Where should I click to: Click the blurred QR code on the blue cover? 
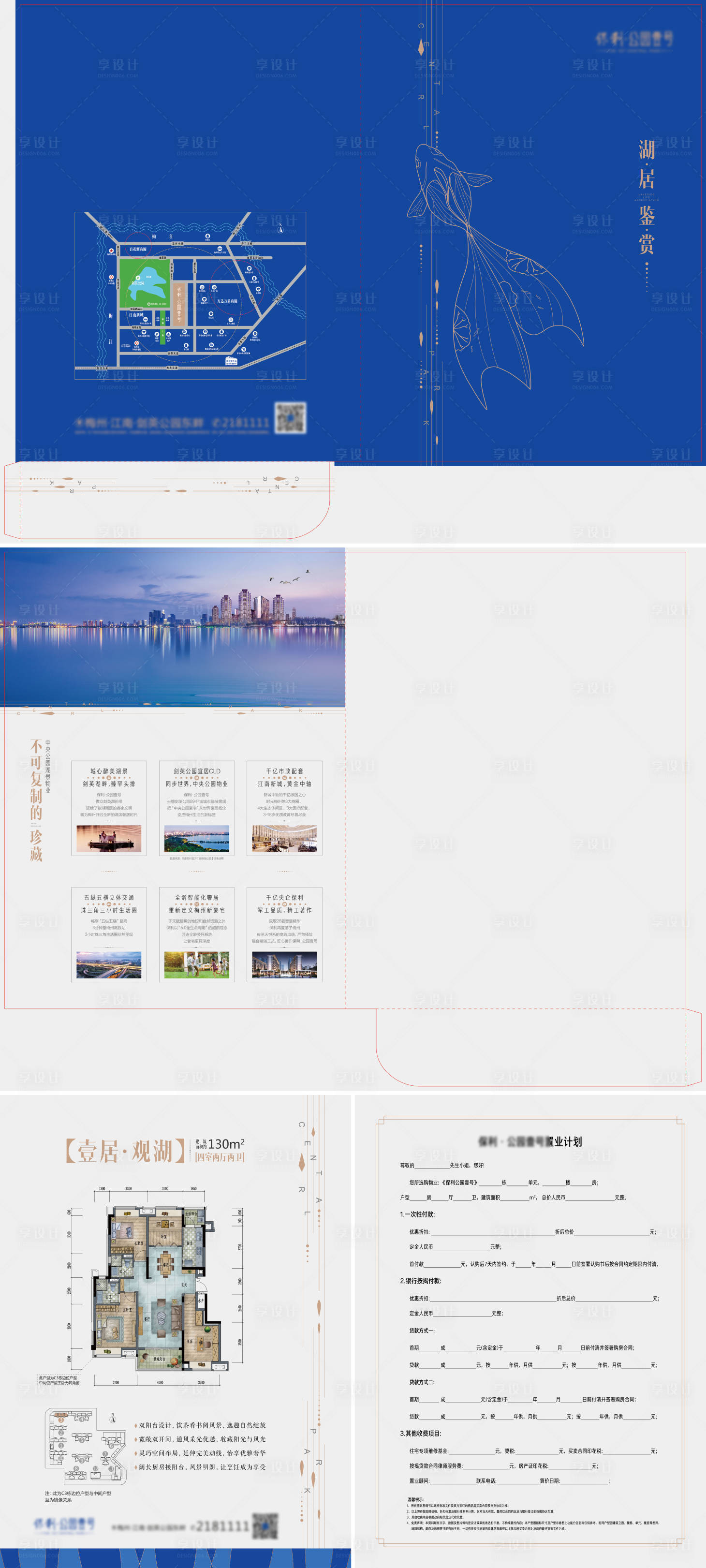pyautogui.click(x=290, y=417)
